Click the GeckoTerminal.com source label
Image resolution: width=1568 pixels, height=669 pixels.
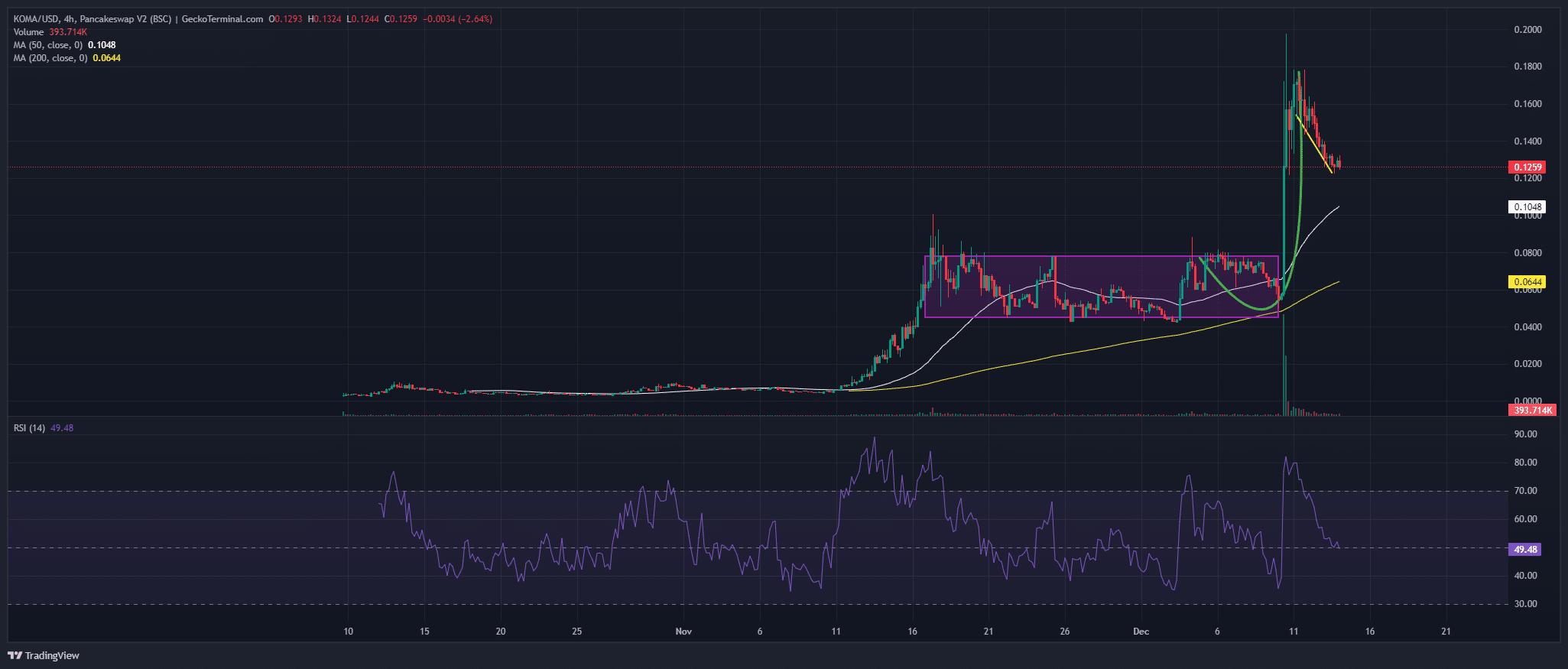(x=222, y=19)
